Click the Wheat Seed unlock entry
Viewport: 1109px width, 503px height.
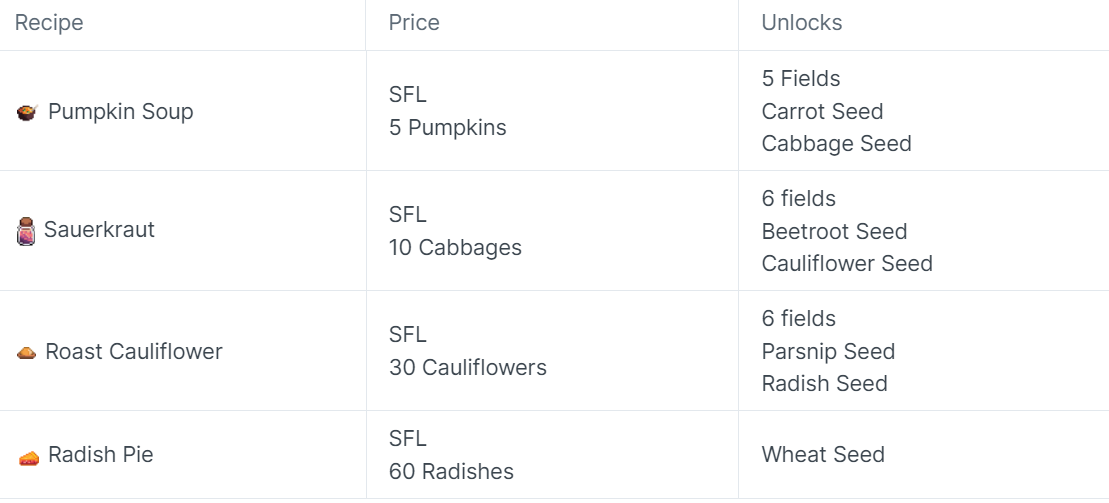(x=823, y=454)
